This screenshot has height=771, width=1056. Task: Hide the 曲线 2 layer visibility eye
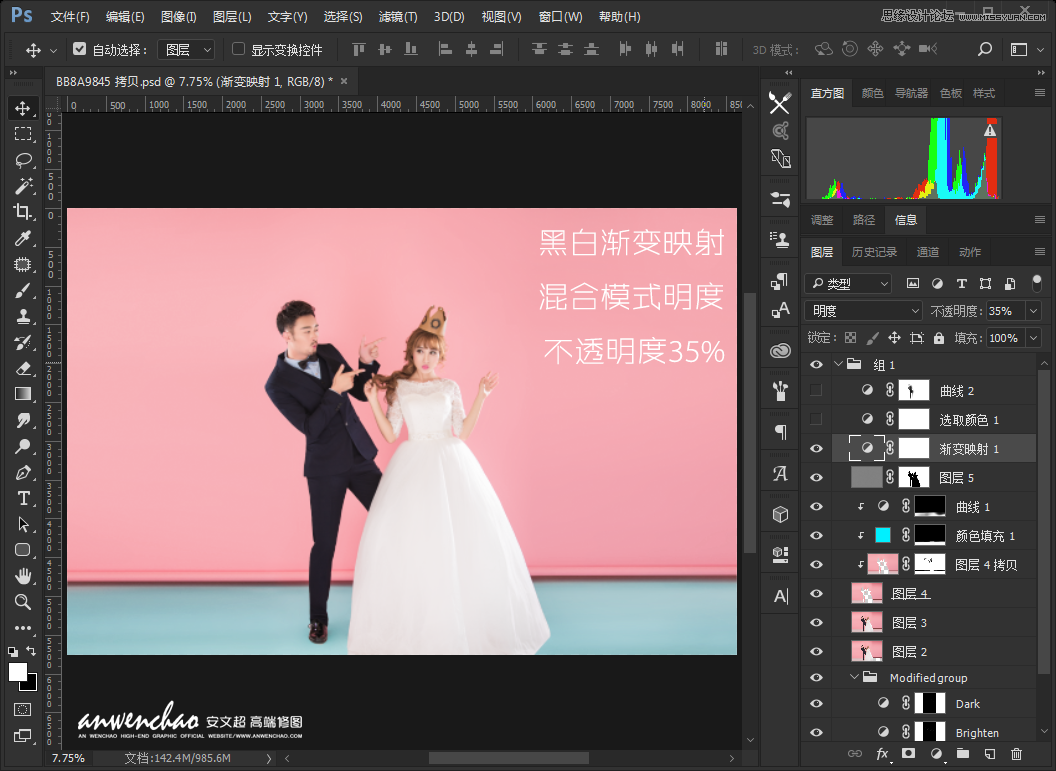pyautogui.click(x=816, y=389)
